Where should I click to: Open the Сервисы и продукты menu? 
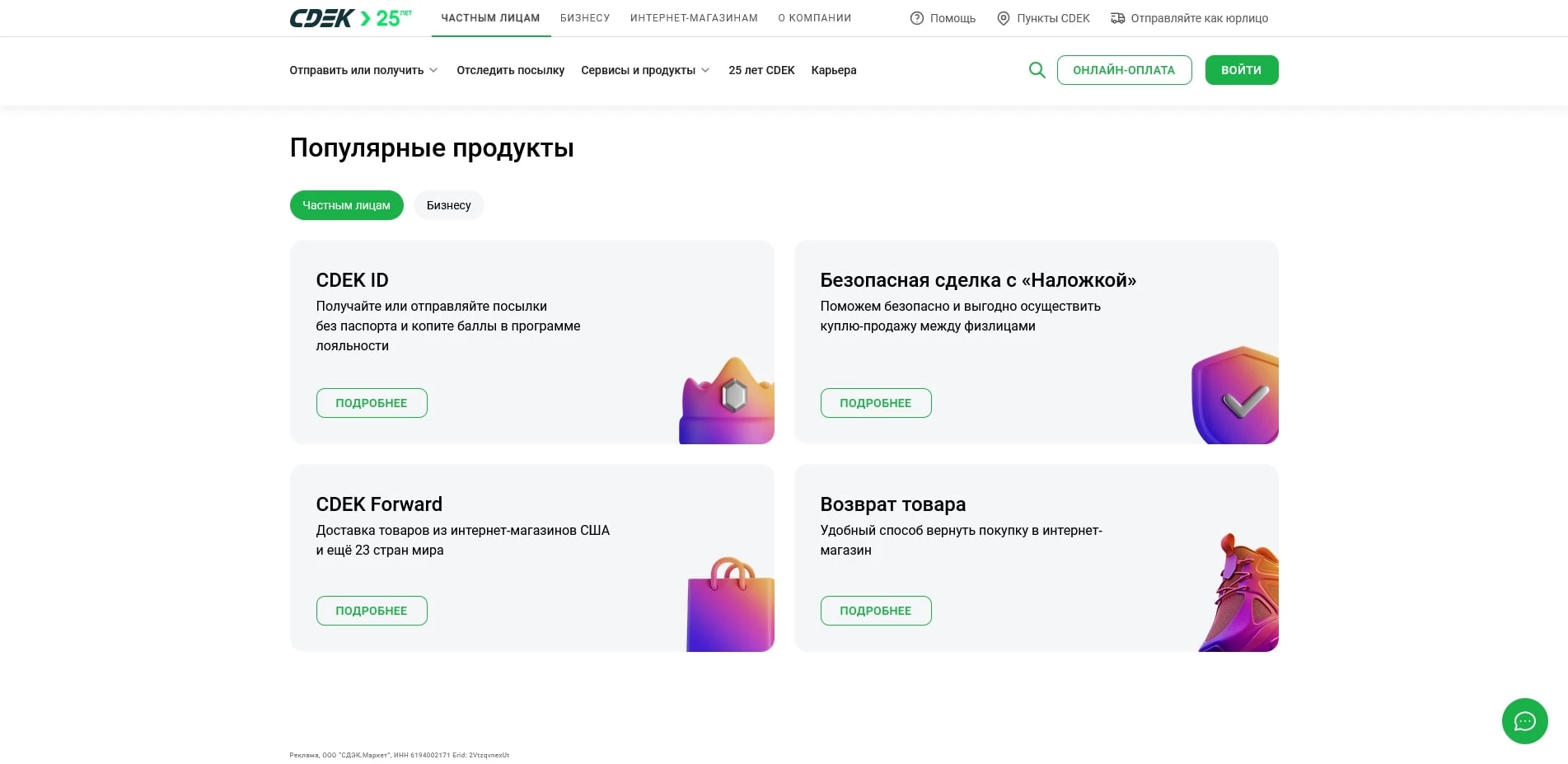pos(639,70)
